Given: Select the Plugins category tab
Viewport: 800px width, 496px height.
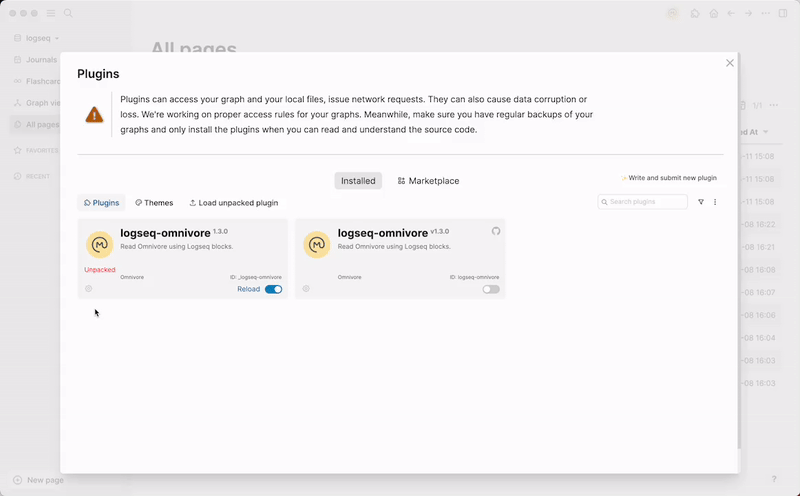Looking at the screenshot, I should point(101,203).
